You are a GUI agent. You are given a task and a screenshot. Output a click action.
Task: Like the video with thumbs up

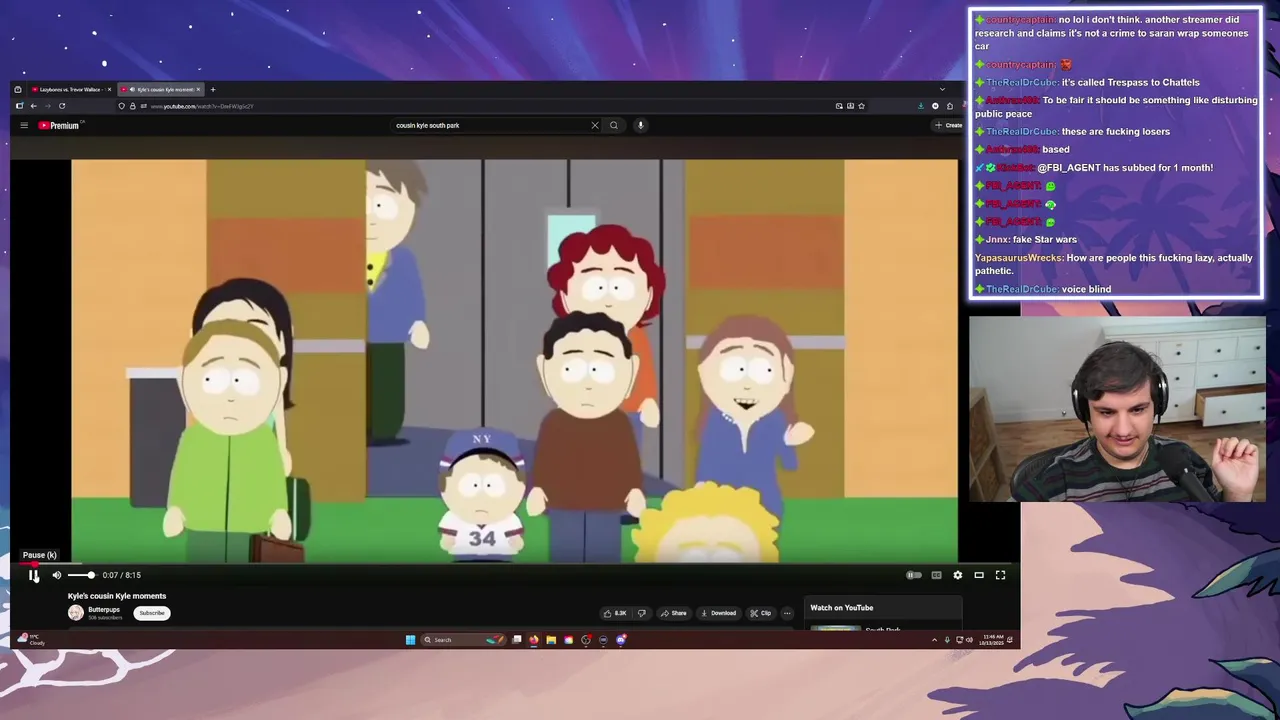coord(615,613)
